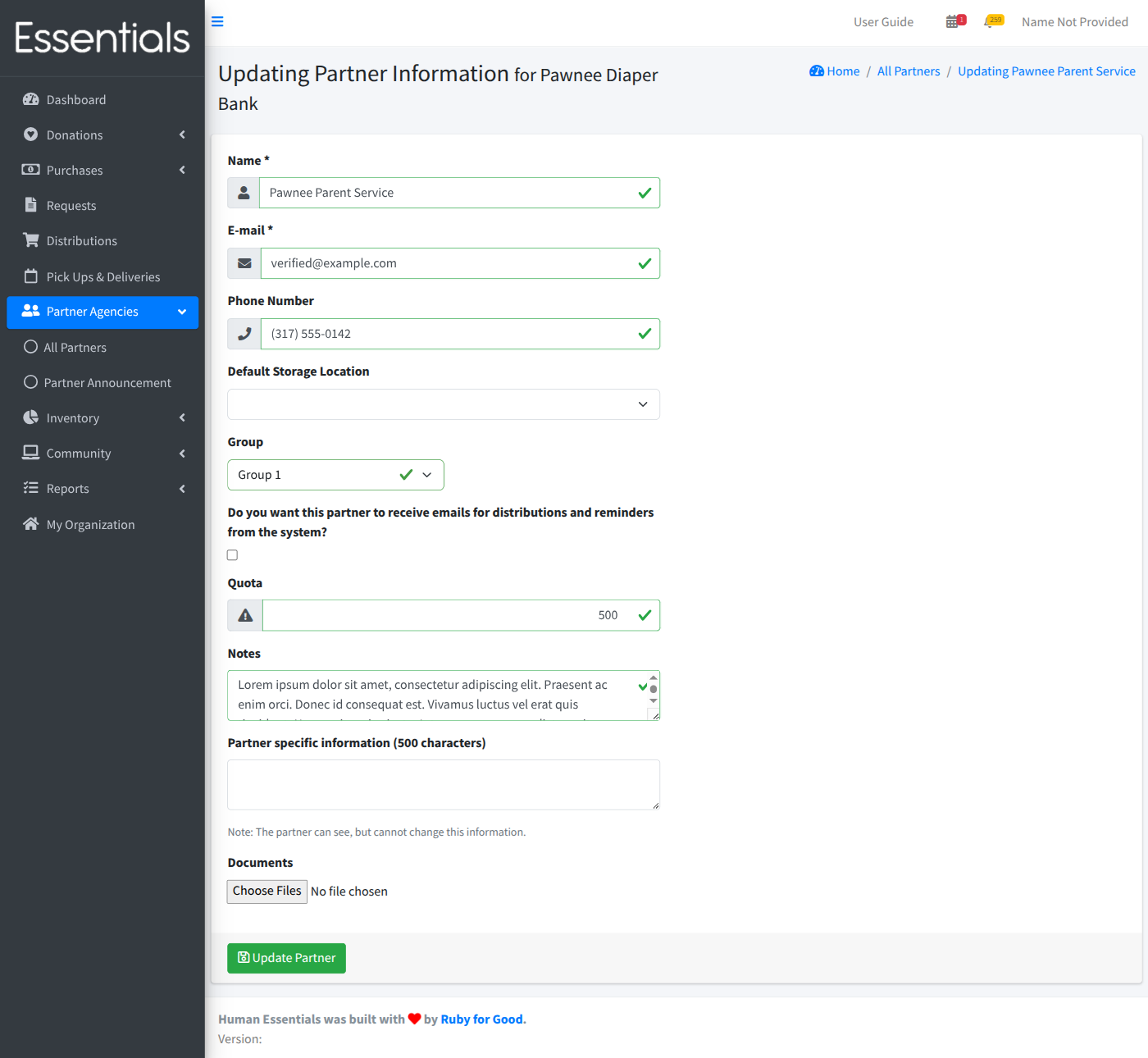Screen dimensions: 1148x1058
Task: Open the Default Storage Location dropdown
Action: click(444, 404)
